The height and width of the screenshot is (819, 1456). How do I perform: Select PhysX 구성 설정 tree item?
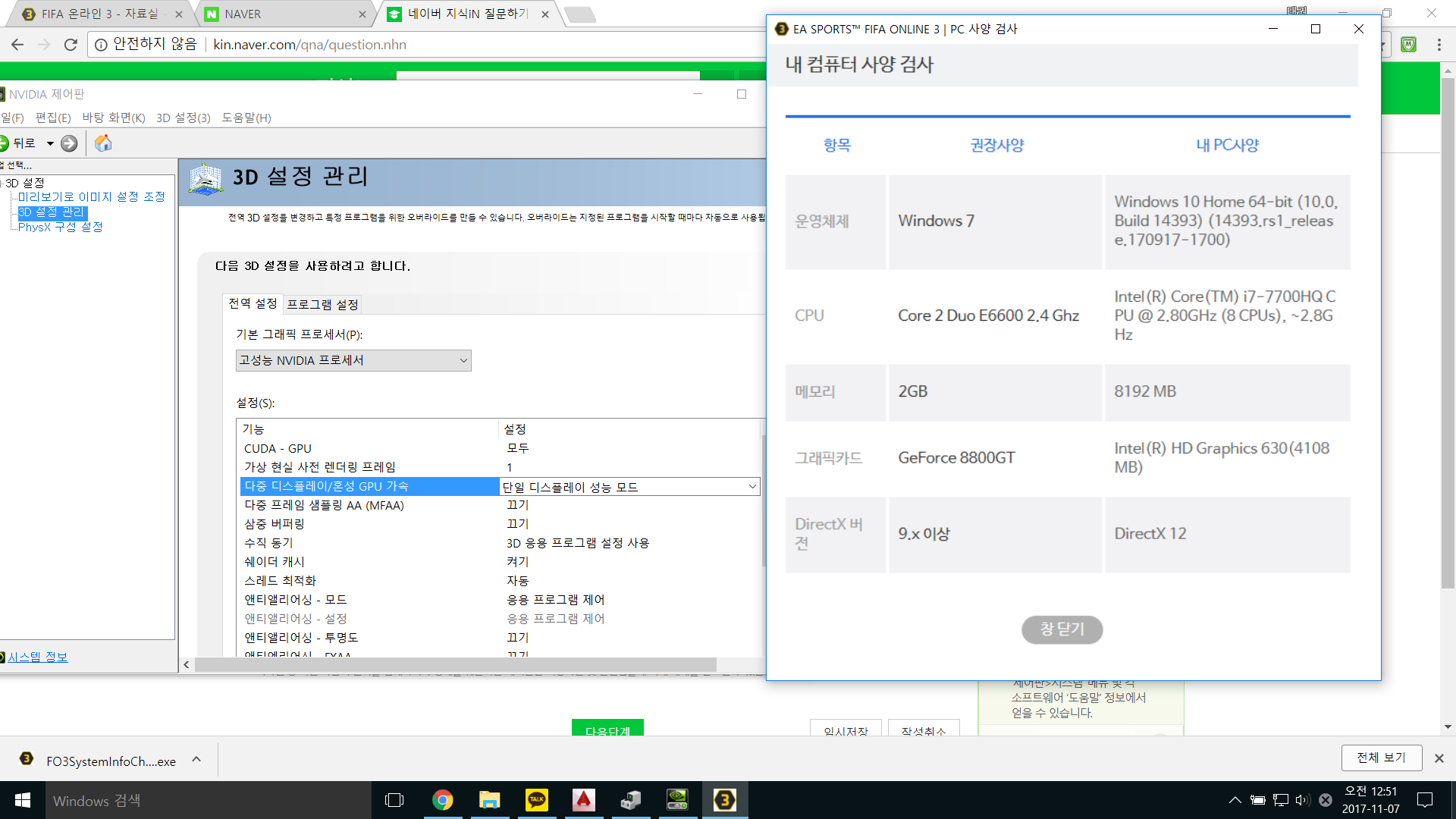pos(61,227)
